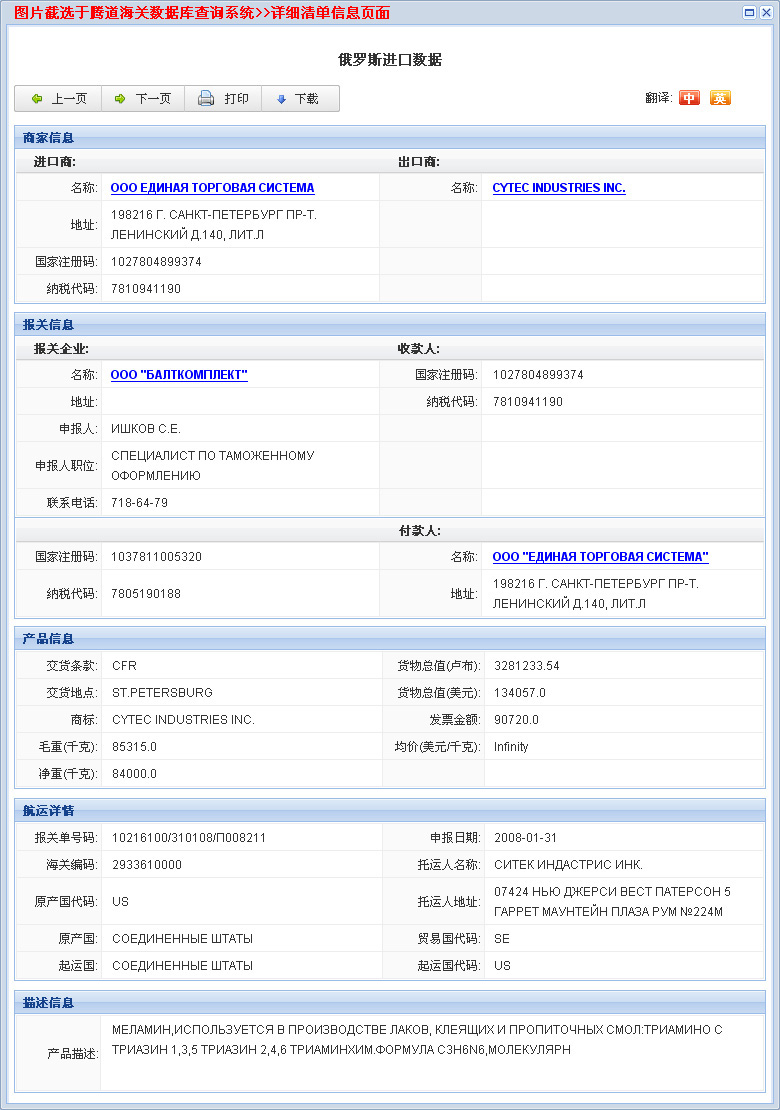Go to previous page with 上一页 button
780x1110 pixels.
58,99
